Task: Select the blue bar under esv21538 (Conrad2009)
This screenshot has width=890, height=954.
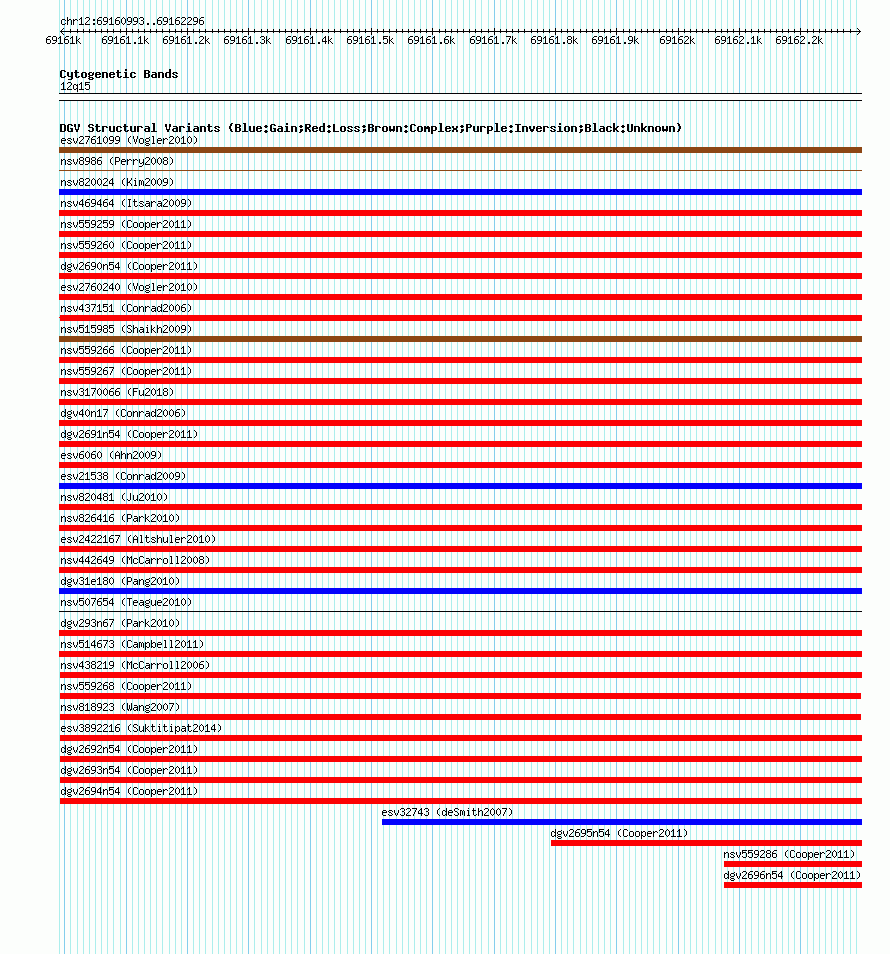Action: coord(461,486)
